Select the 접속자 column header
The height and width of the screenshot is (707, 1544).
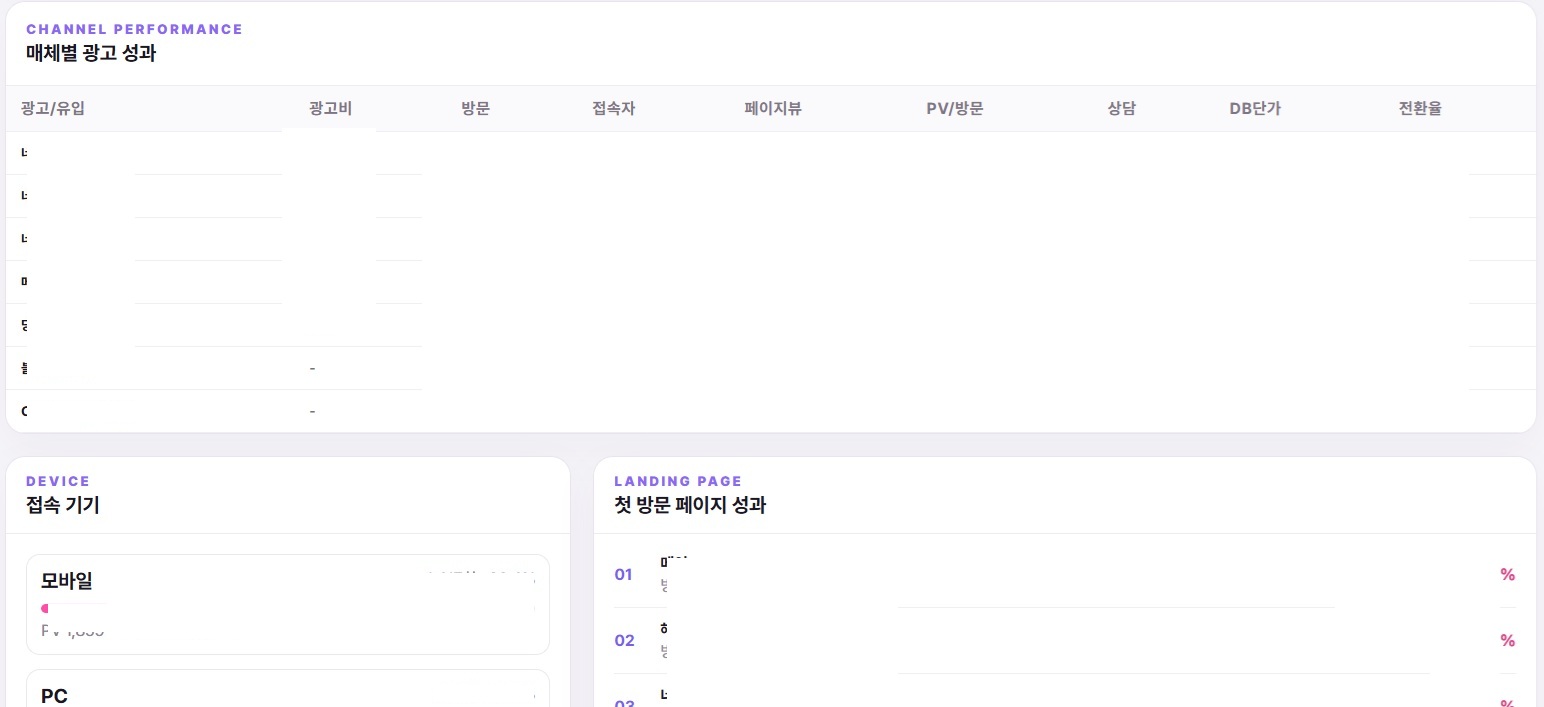[x=614, y=109]
